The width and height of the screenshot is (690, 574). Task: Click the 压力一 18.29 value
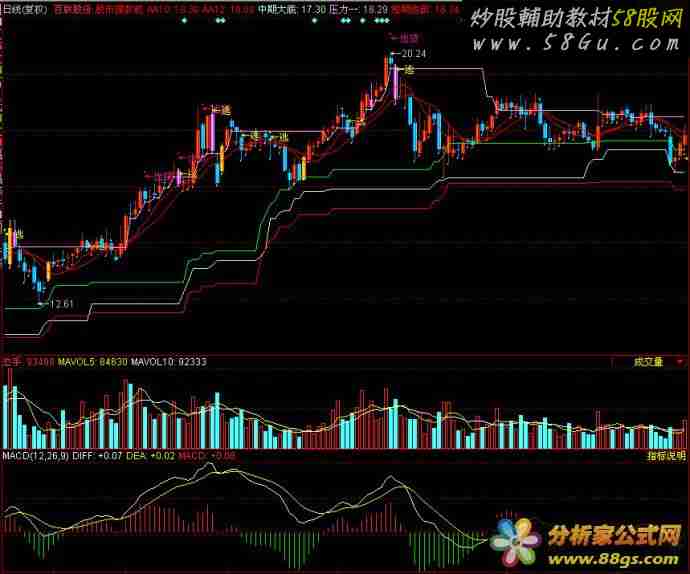coord(358,10)
